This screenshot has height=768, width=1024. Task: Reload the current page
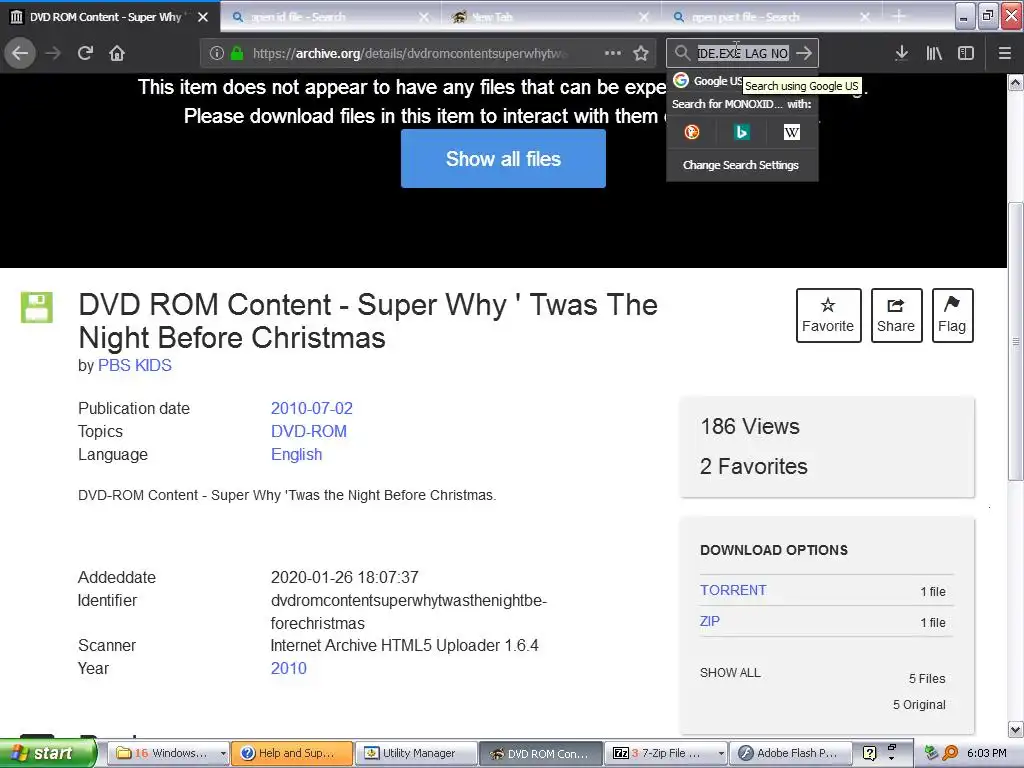point(85,53)
